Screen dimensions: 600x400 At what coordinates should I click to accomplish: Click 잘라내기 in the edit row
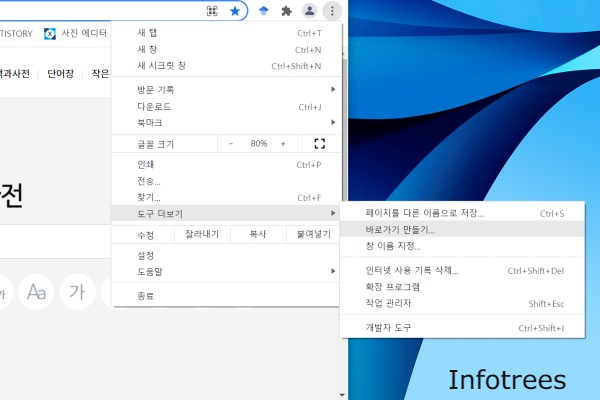202,234
